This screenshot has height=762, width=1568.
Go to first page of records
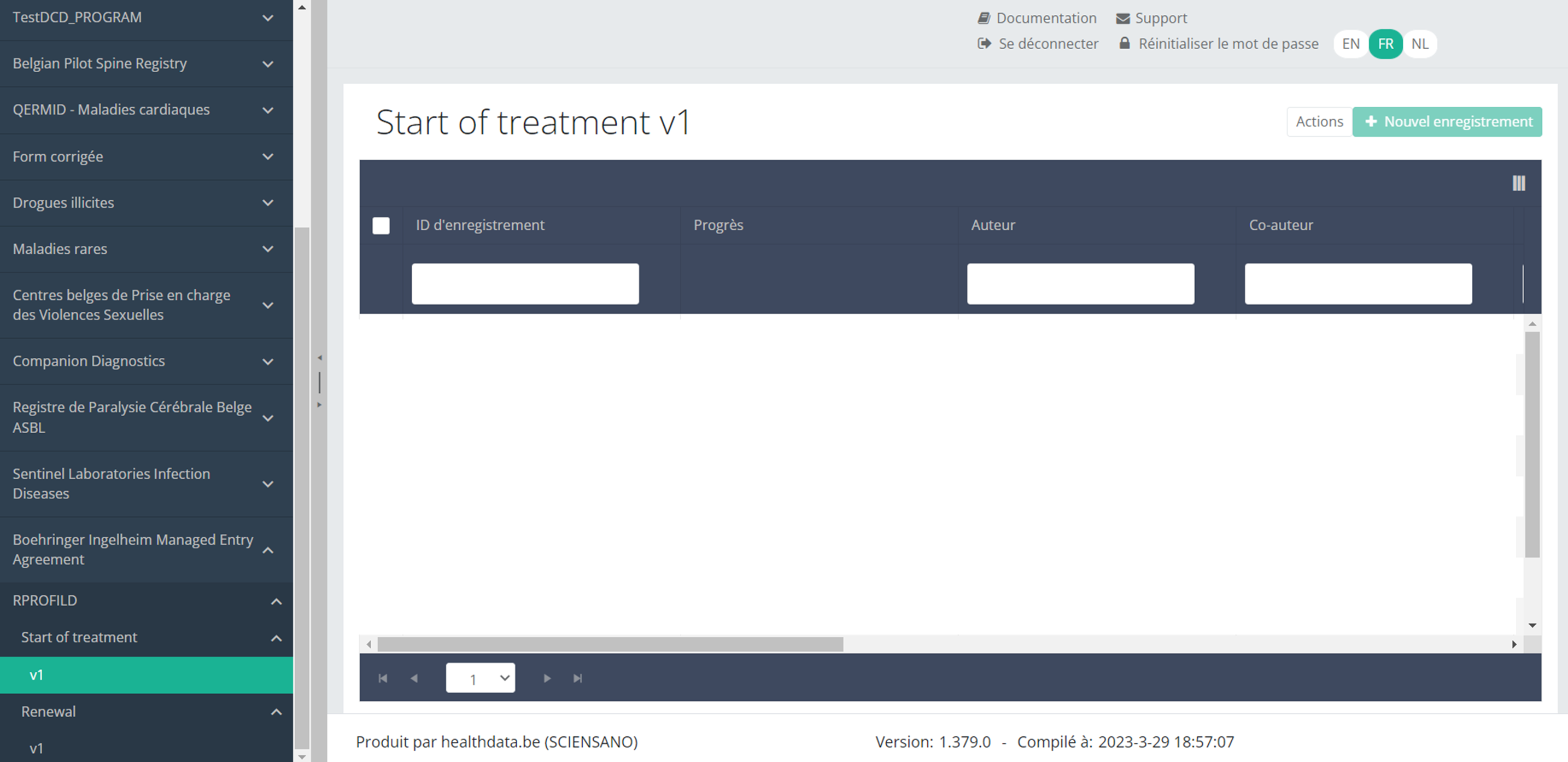(383, 678)
